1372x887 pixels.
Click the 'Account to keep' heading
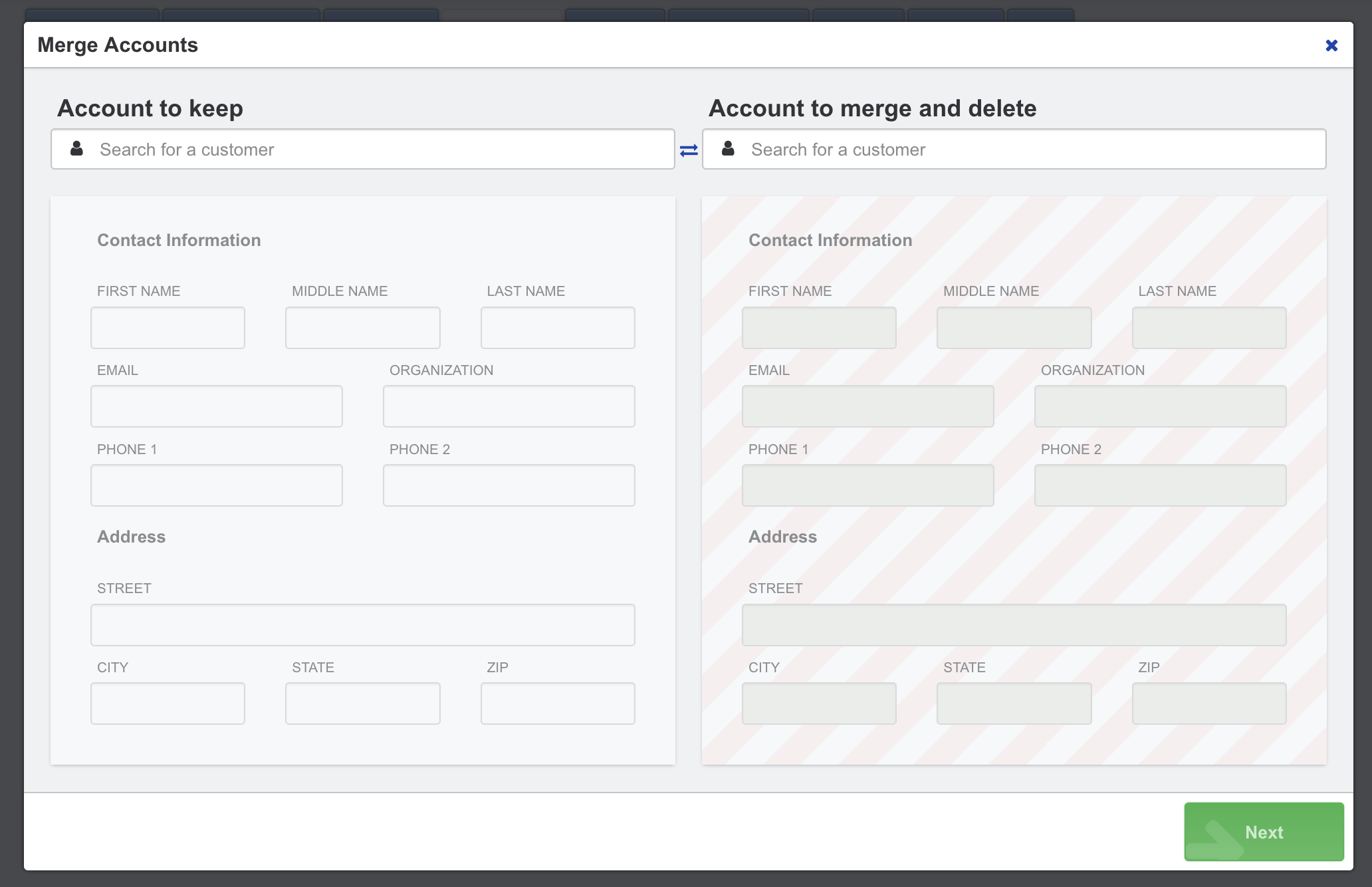(x=150, y=108)
